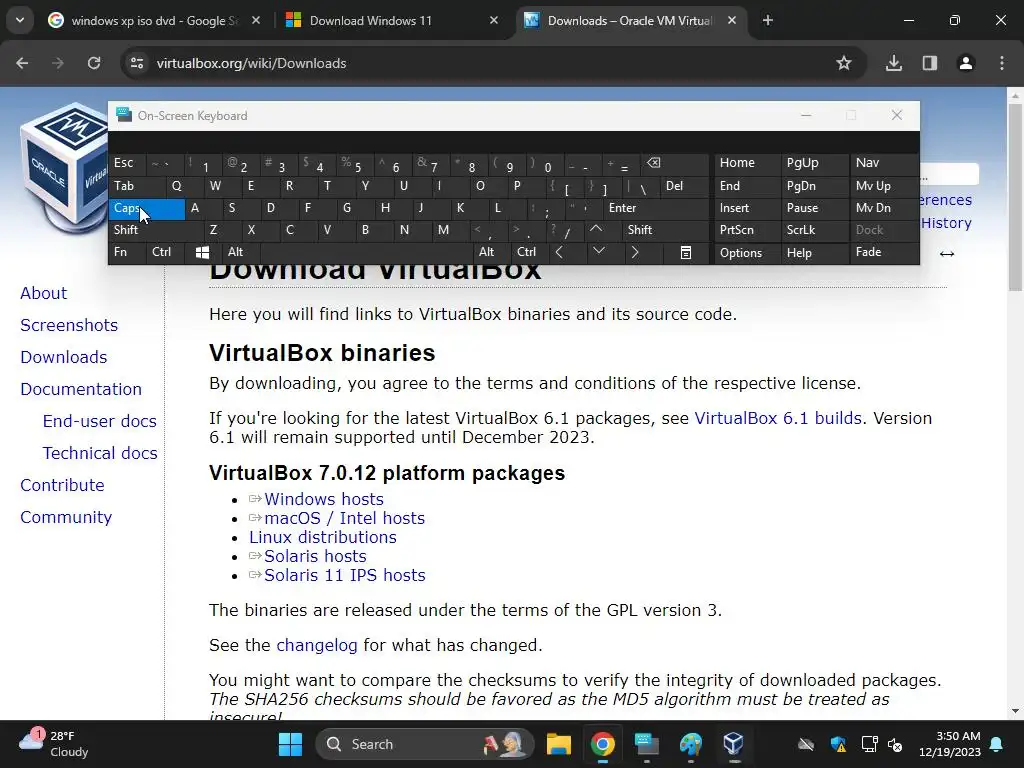
Task: Click the Chrome back arrow
Action: point(22,63)
